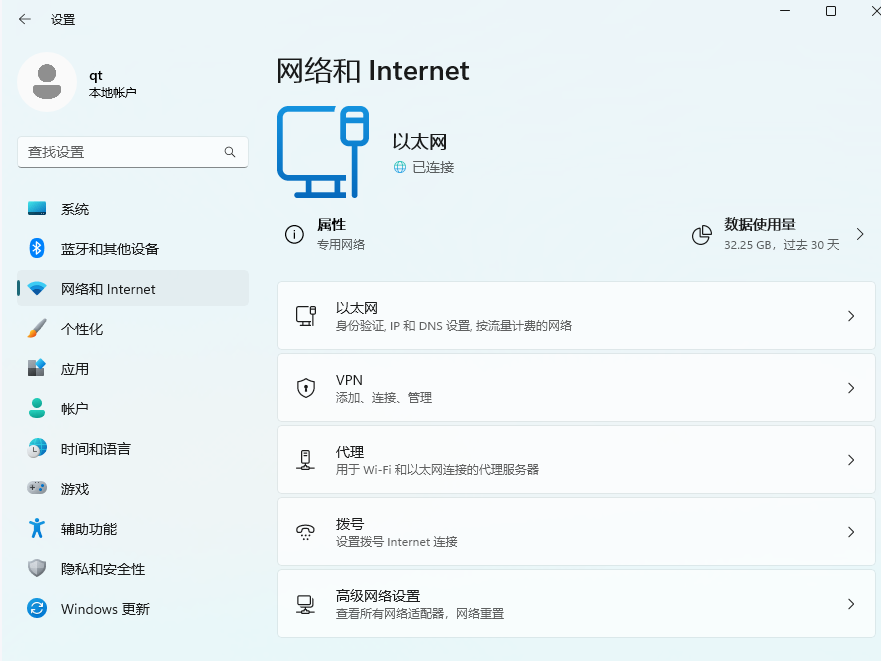Viewport: 881px width, 661px height.
Task: Click the accessibility figure icon for 辅助功能
Action: [x=37, y=528]
